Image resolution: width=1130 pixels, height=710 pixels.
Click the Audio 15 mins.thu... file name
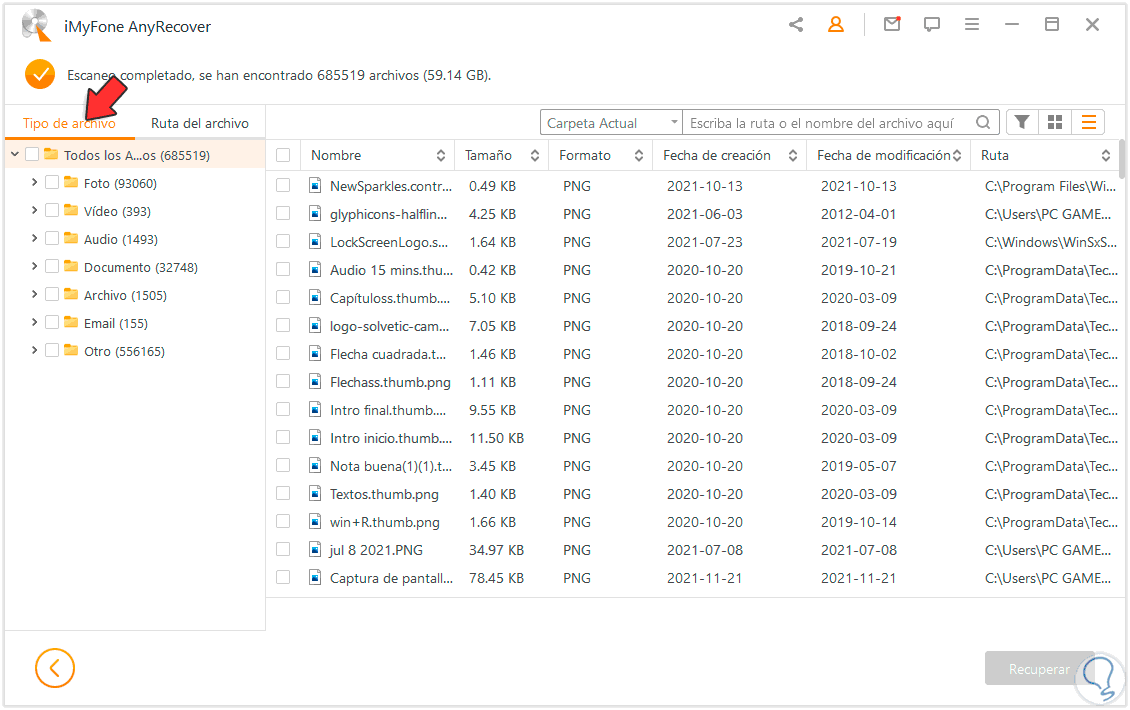coord(391,270)
